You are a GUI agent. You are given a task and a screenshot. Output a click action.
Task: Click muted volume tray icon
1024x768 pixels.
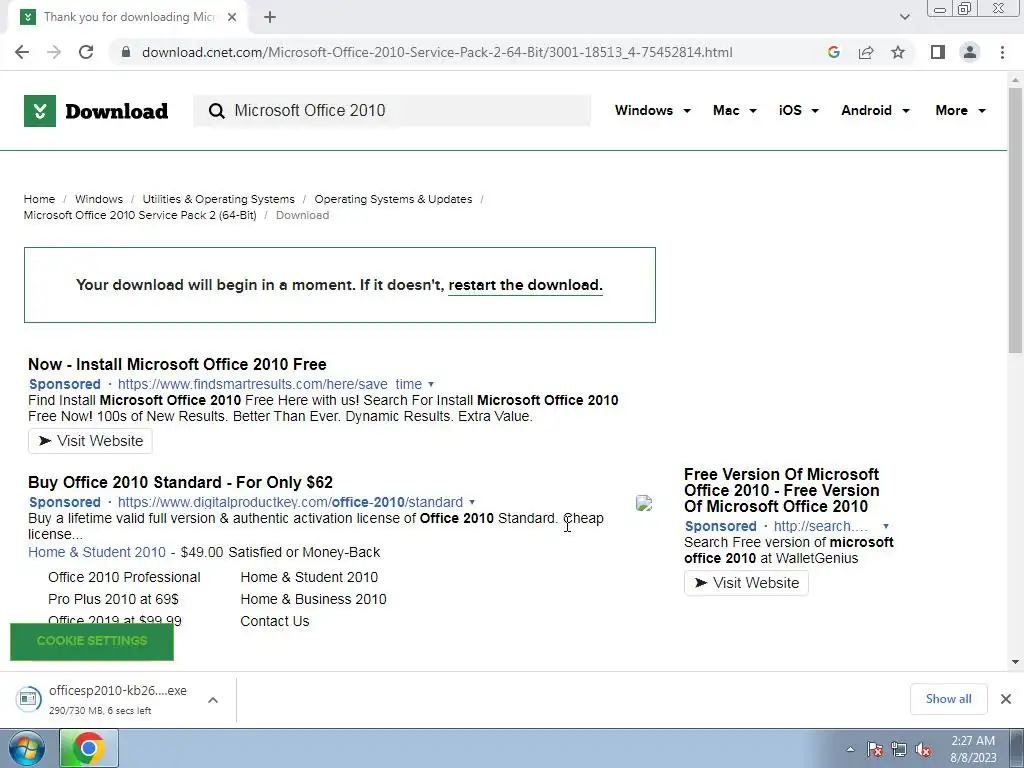[923, 750]
